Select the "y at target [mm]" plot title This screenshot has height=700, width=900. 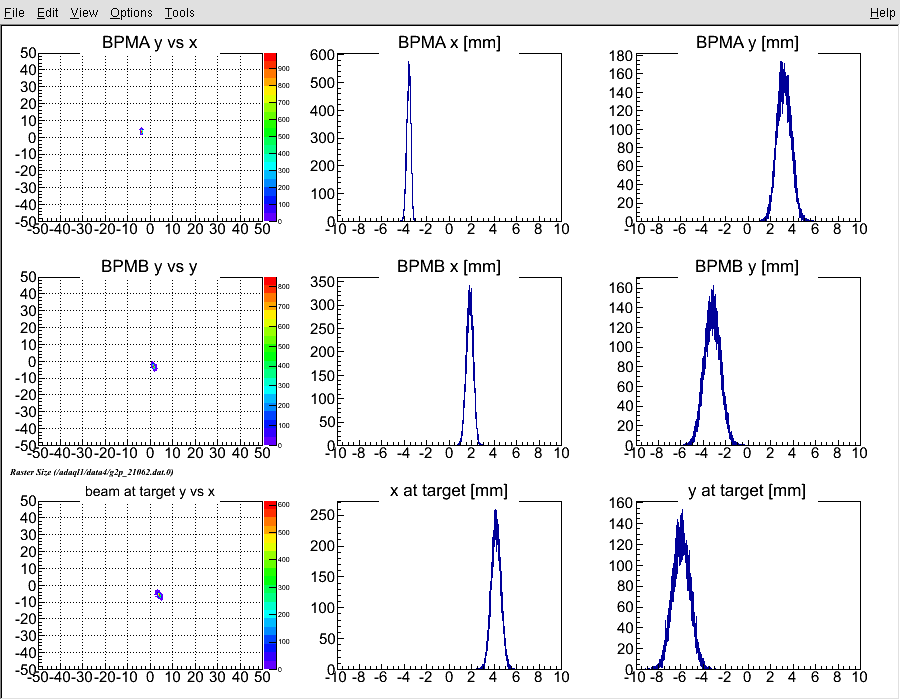tap(747, 491)
